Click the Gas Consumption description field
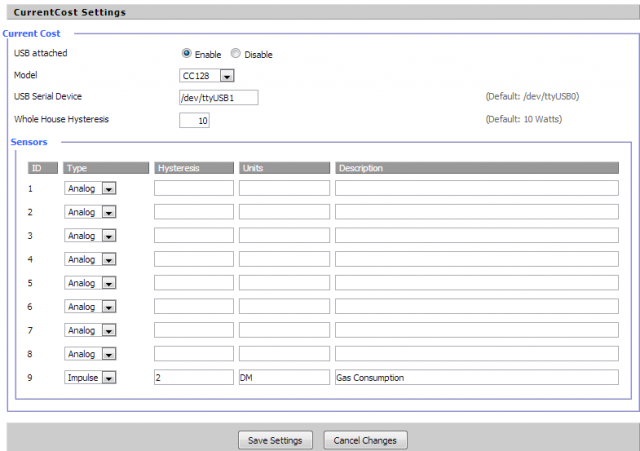This screenshot has height=451, width=640. point(477,378)
